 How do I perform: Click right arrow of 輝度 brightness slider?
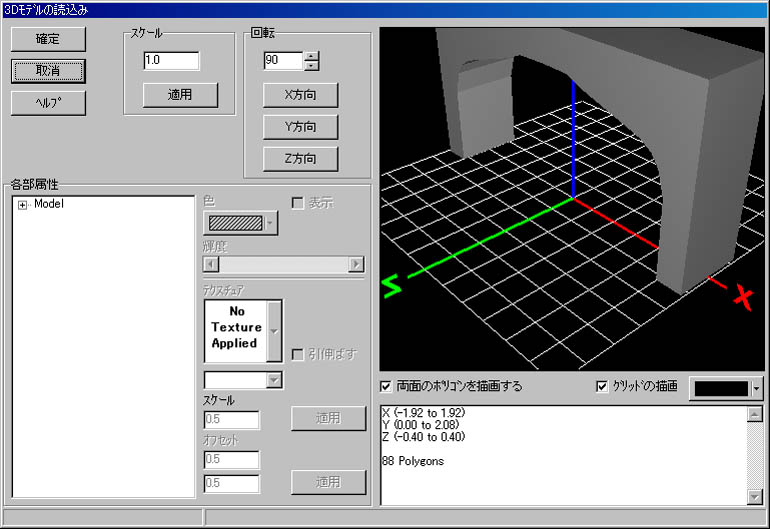(x=356, y=264)
